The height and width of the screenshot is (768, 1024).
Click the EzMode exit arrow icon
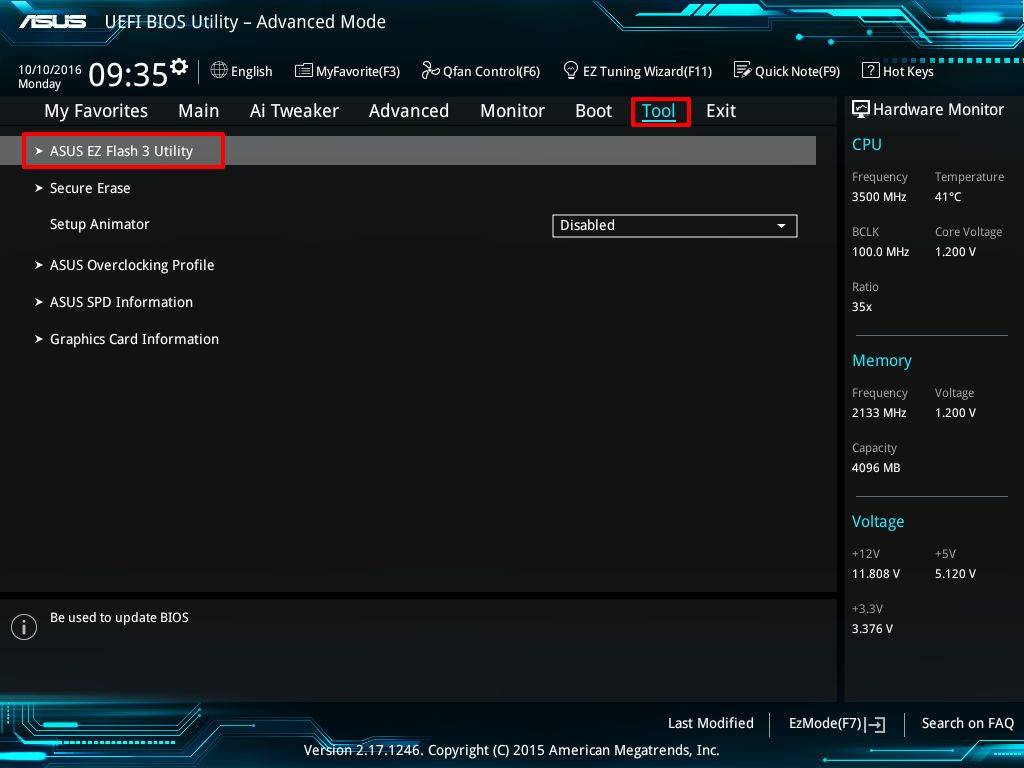(875, 724)
